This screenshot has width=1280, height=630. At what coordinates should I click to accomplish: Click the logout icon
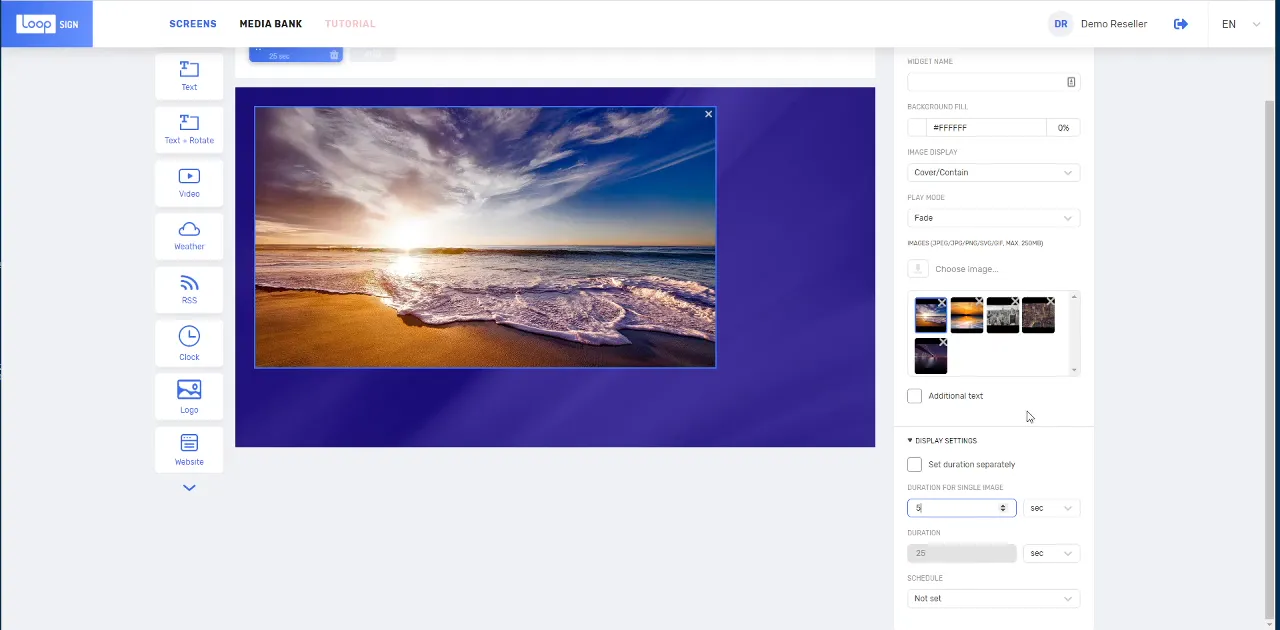[x=1181, y=24]
